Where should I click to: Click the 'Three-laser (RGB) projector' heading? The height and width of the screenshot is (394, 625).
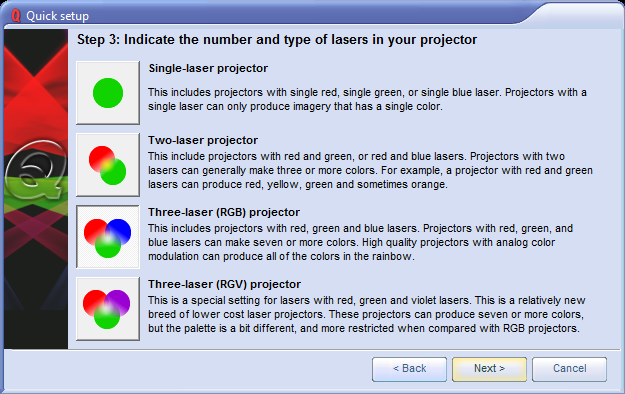(x=224, y=212)
